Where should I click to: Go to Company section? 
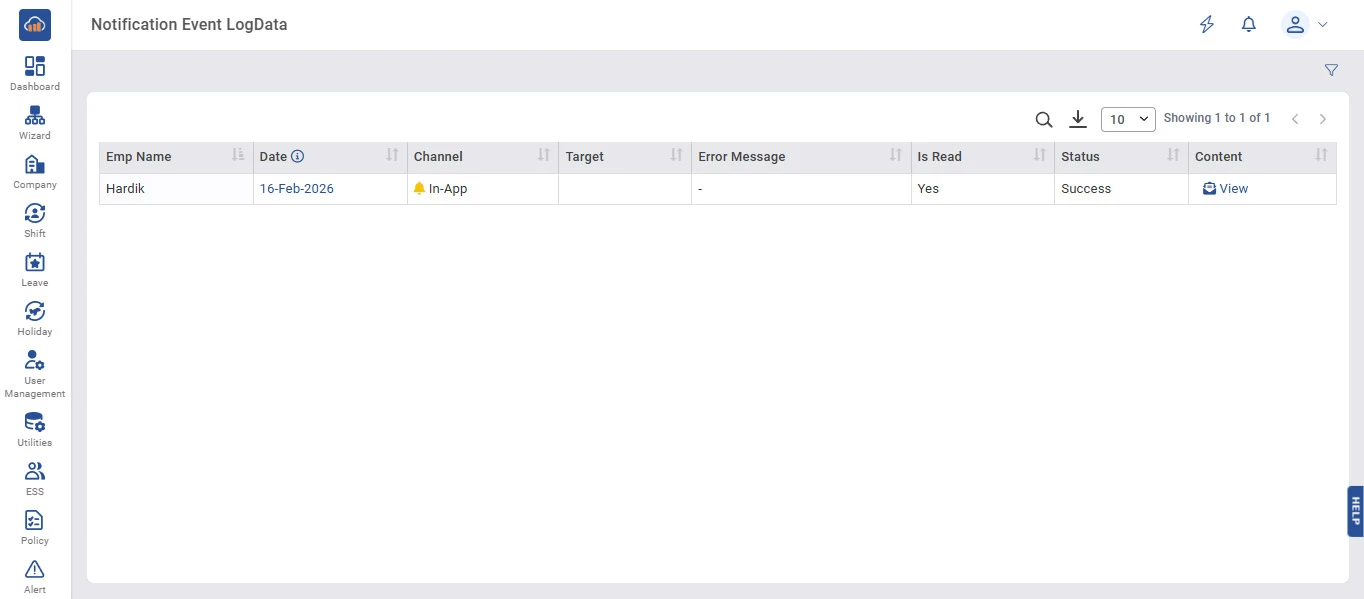click(x=35, y=170)
